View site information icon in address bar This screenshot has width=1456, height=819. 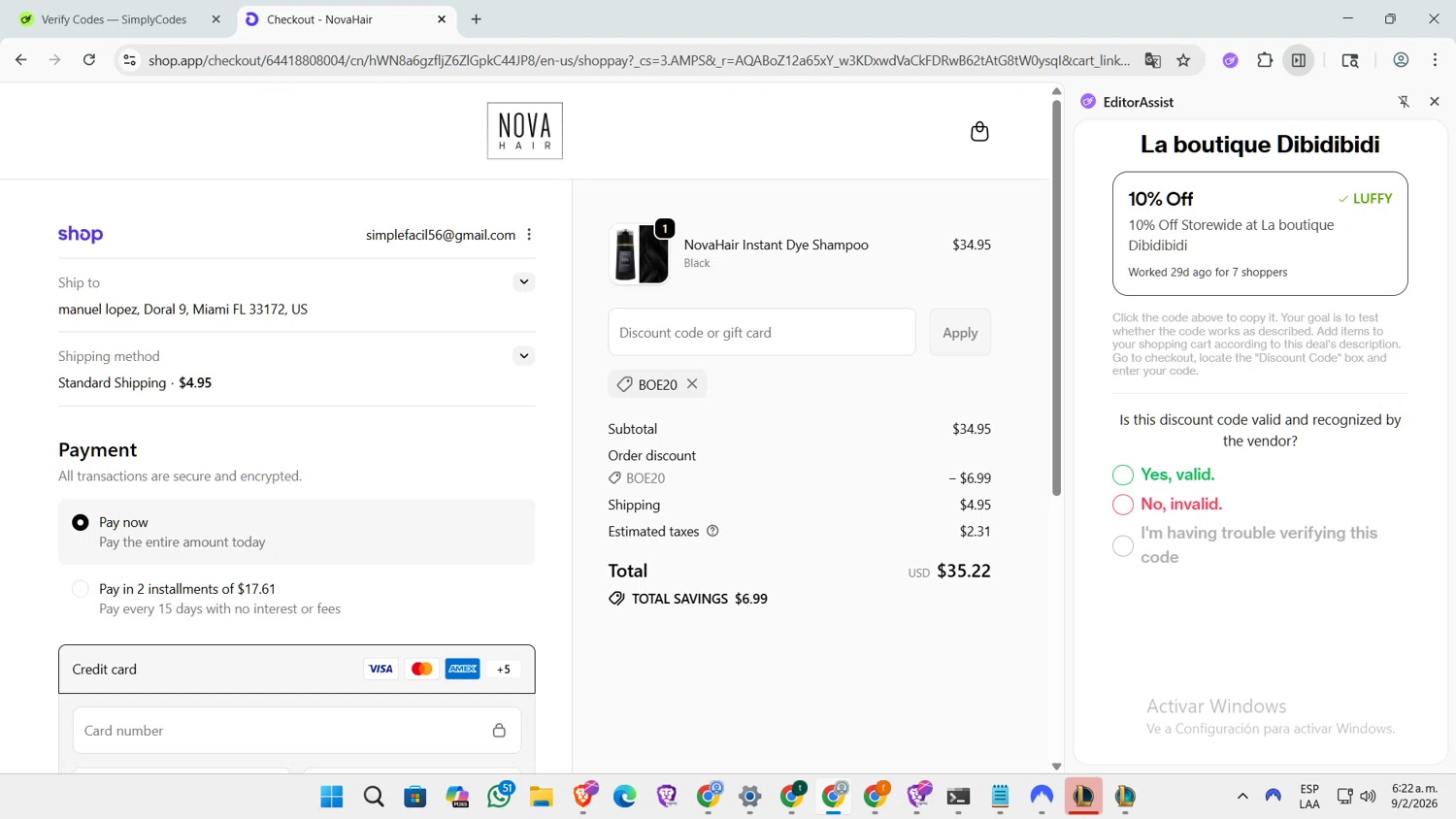click(128, 60)
